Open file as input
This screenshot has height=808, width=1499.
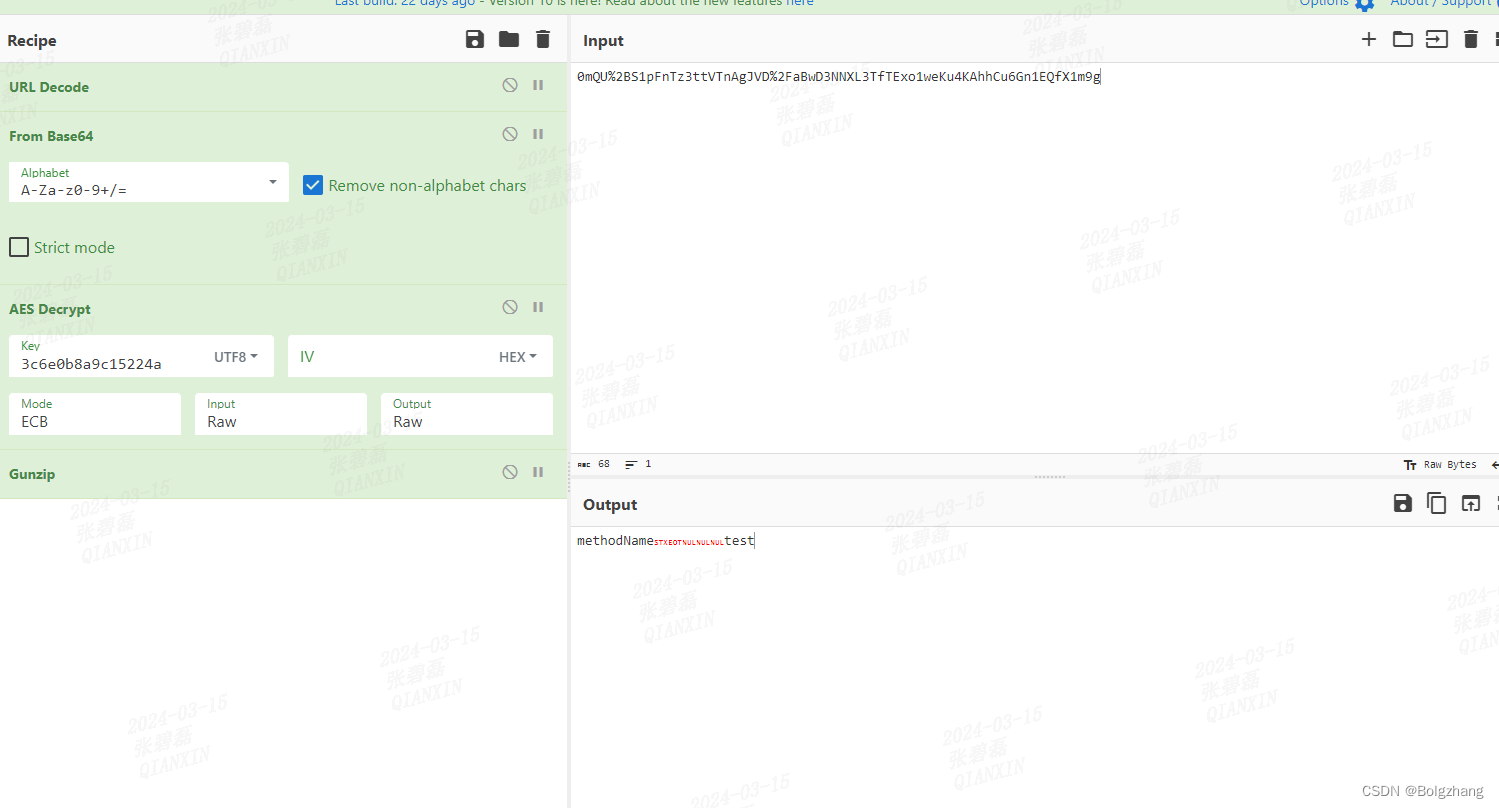tap(1437, 40)
